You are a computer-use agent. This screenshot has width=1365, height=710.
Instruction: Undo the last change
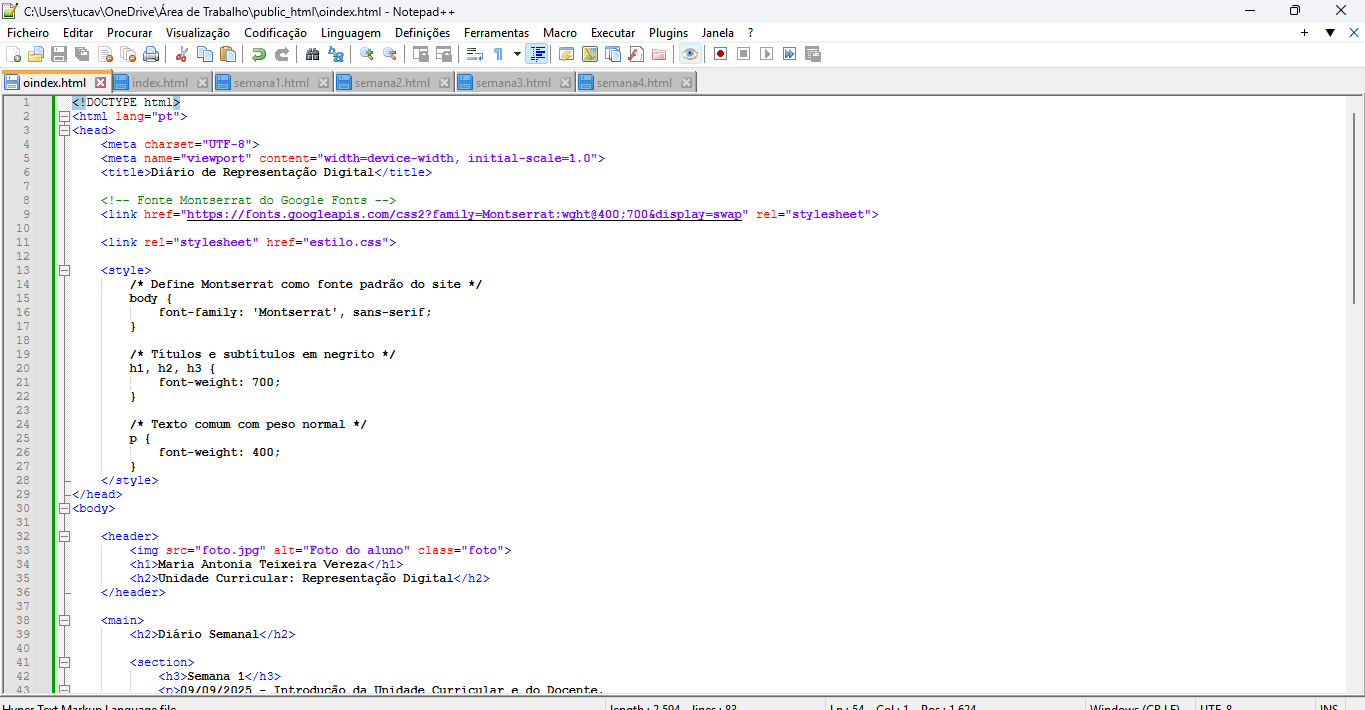point(258,53)
